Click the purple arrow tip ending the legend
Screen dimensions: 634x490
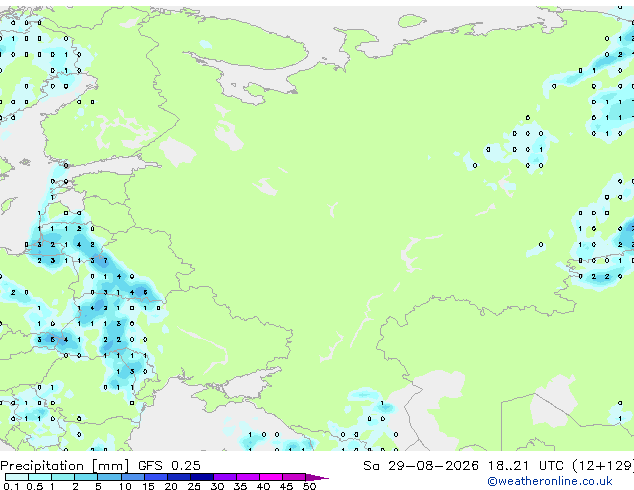point(317,477)
